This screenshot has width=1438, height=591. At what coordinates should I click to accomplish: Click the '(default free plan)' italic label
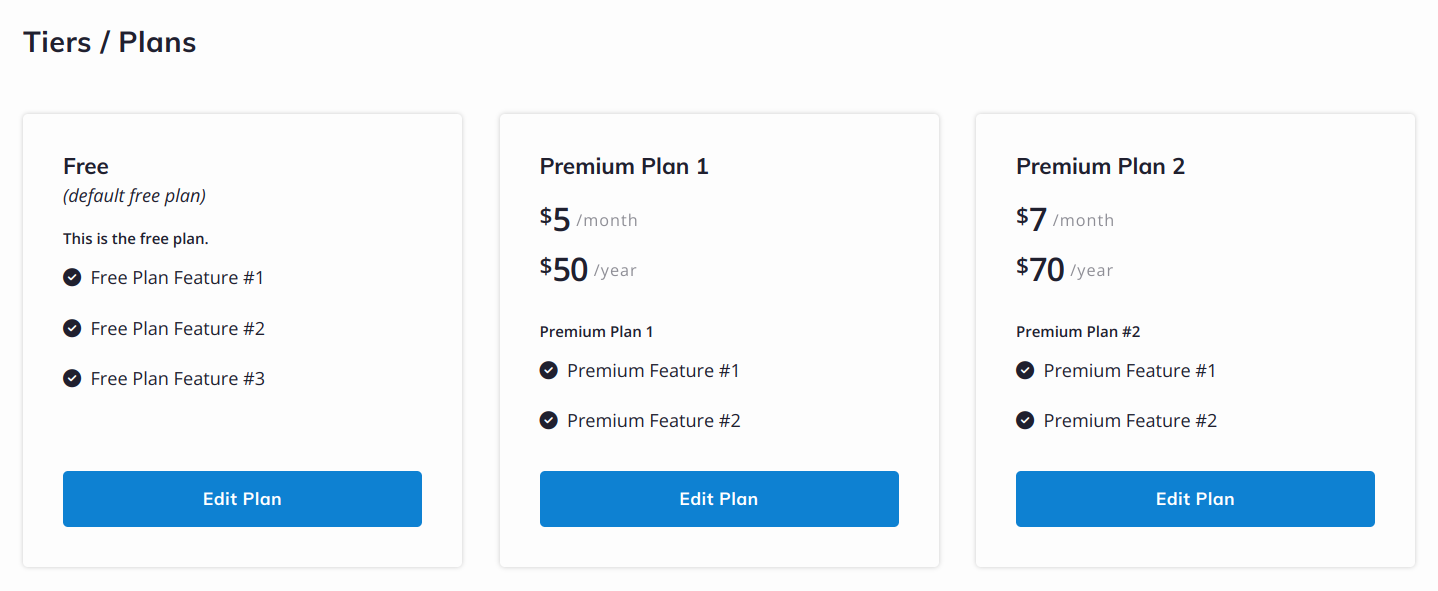tap(134, 196)
